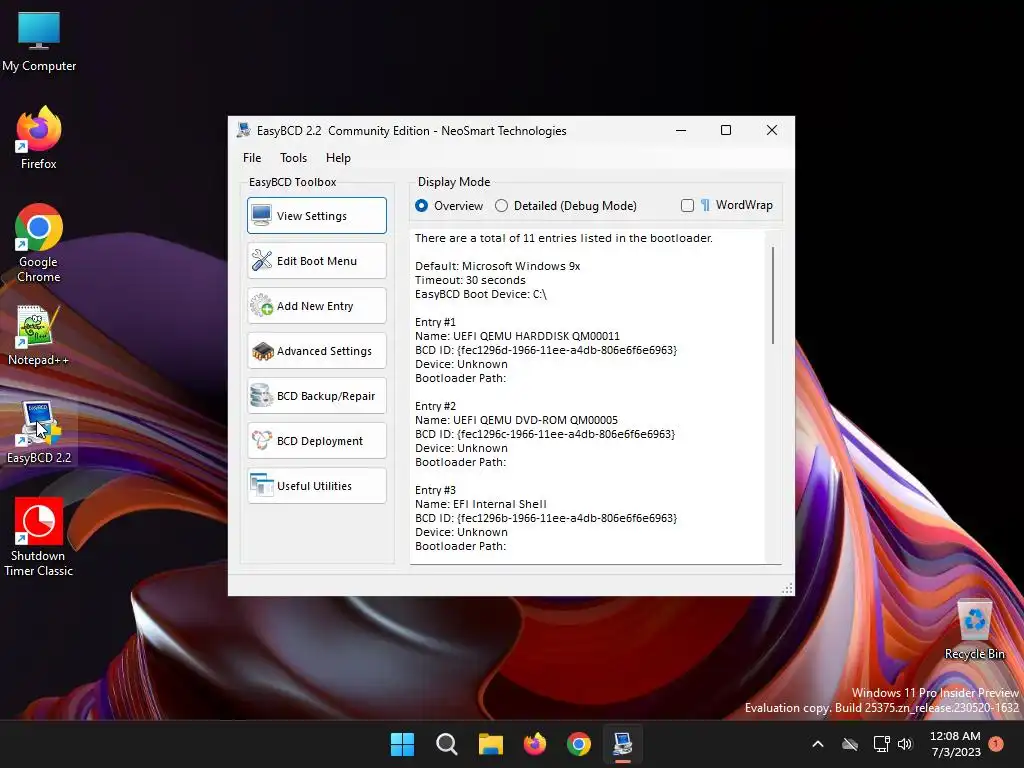Launch Firefox from the taskbar

click(535, 744)
